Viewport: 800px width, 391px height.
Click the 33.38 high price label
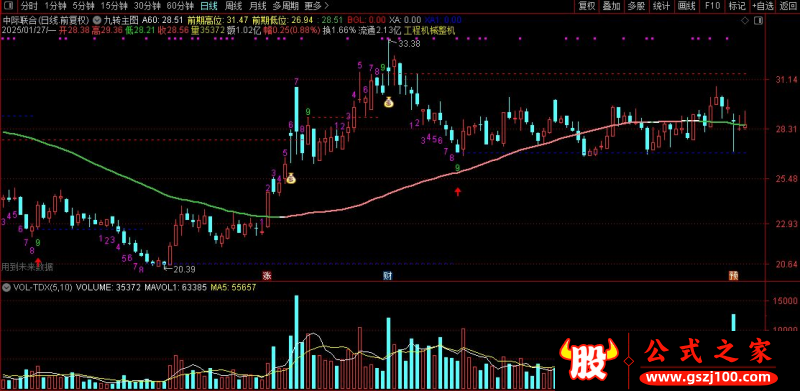point(410,44)
